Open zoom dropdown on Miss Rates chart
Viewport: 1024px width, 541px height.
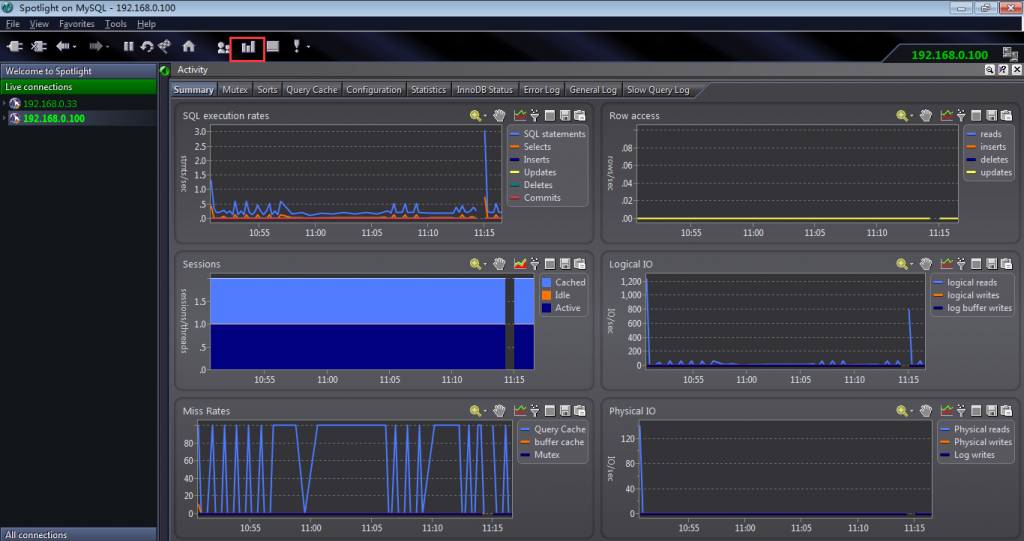(x=485, y=412)
